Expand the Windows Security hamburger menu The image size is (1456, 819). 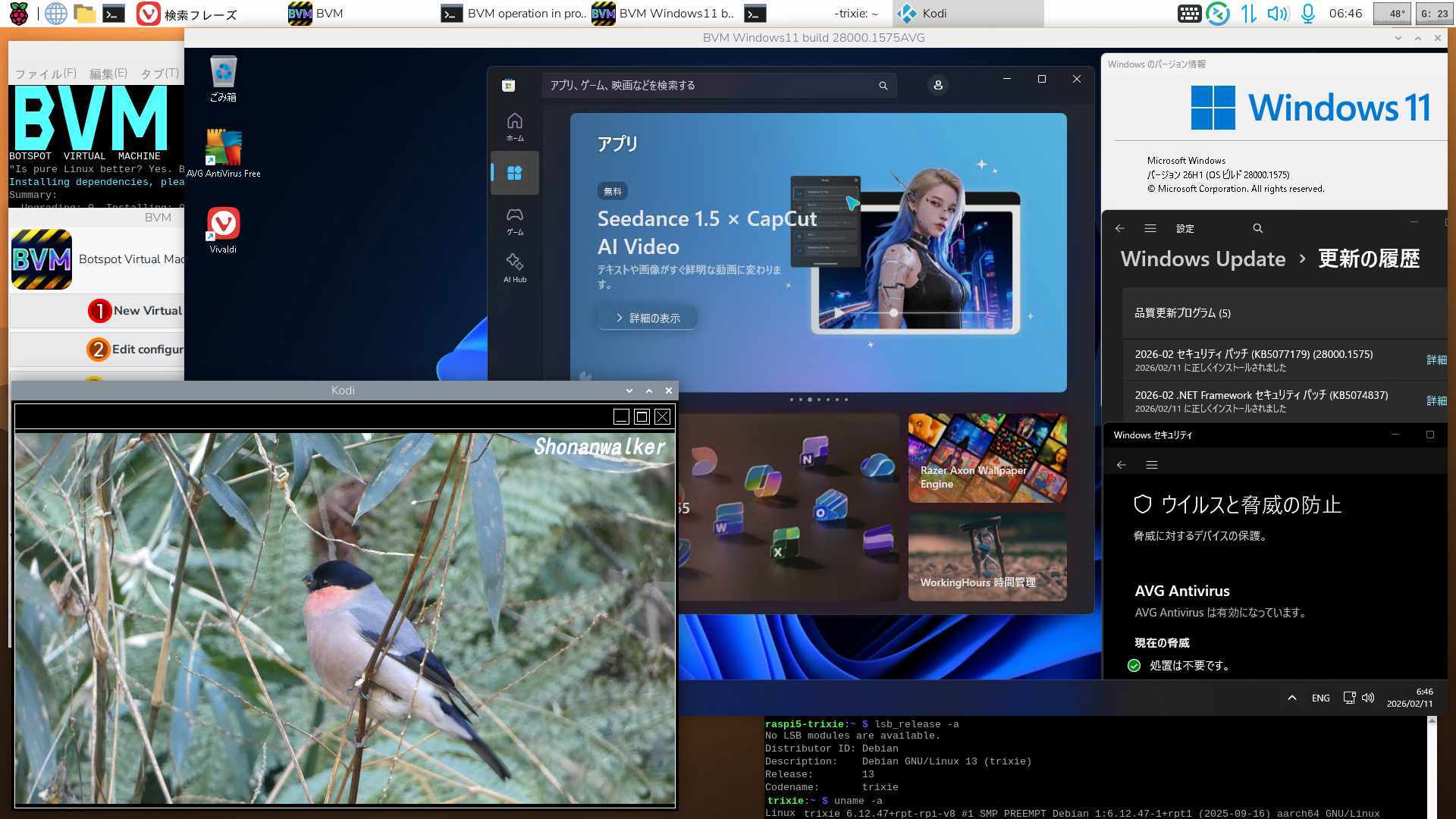pos(1151,465)
